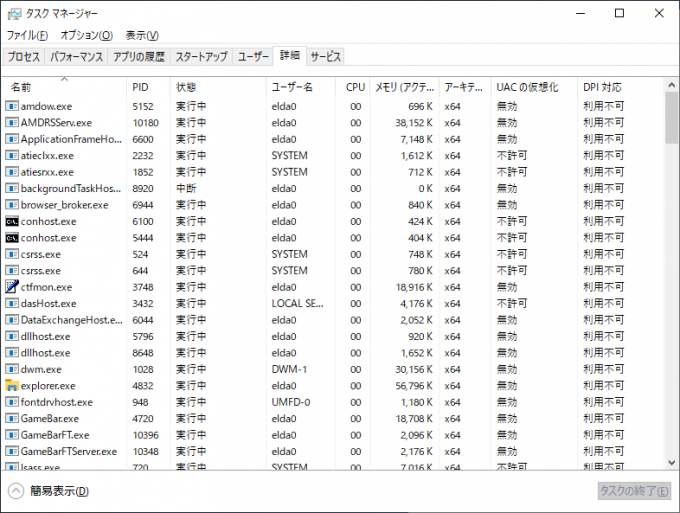Screen dimensions: 680x513
Task: Click the console icon of conhost.exe PID 6100
Action: (12, 221)
